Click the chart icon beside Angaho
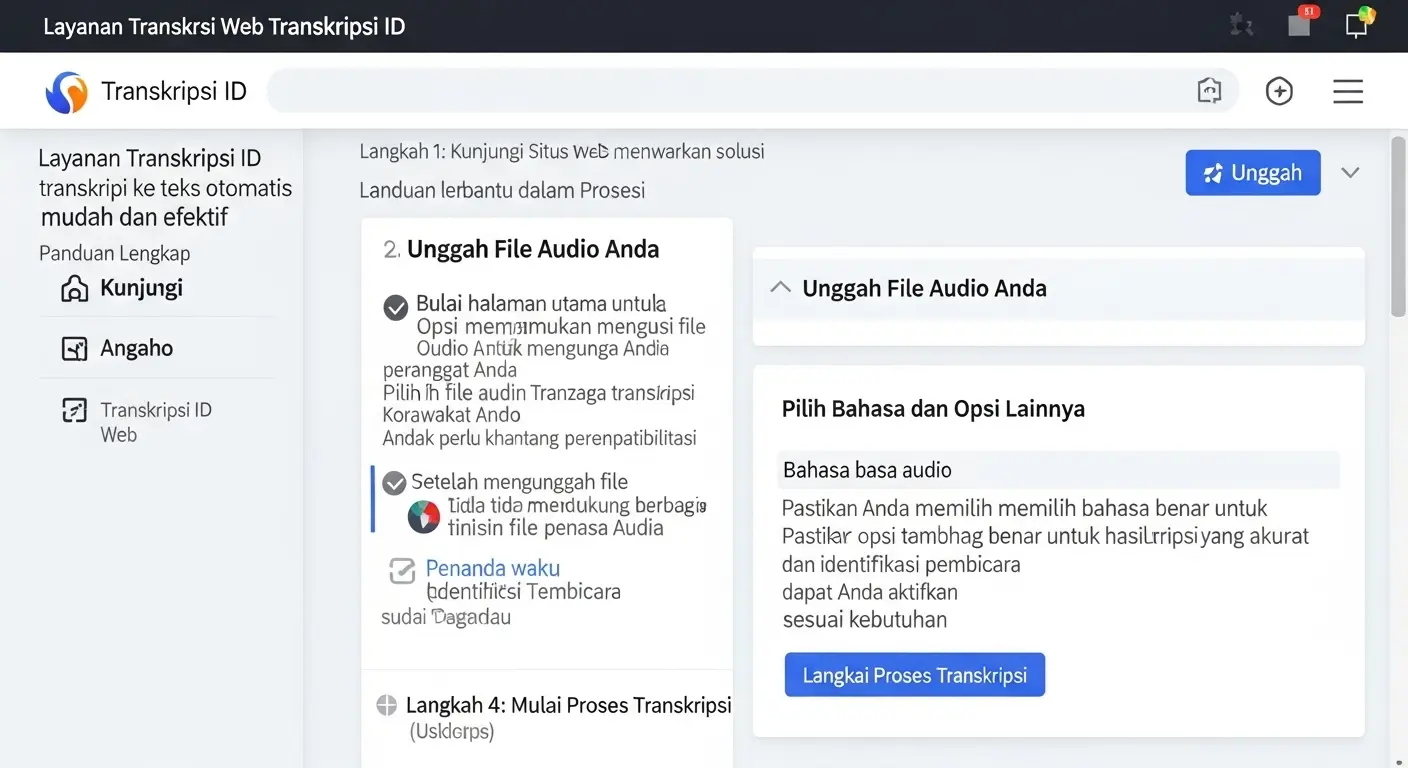The height and width of the screenshot is (768, 1408). [x=74, y=349]
